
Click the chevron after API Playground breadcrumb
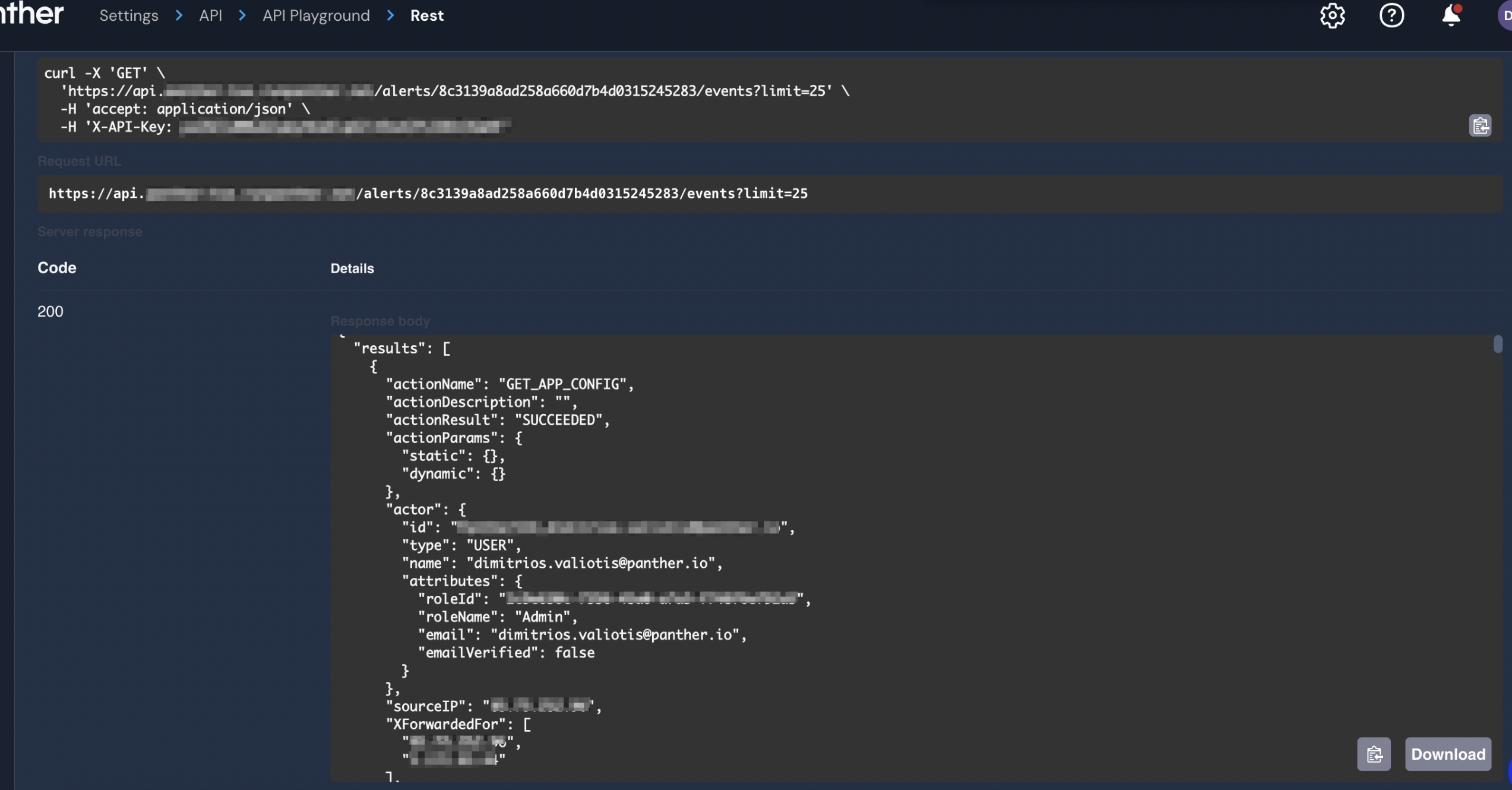(390, 15)
